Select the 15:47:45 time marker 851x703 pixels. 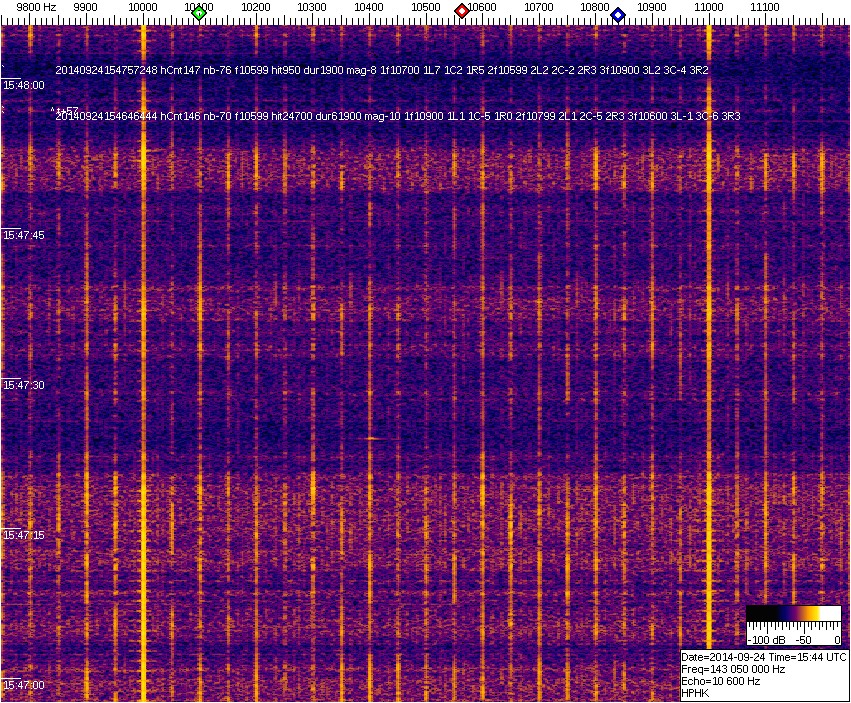coord(24,235)
